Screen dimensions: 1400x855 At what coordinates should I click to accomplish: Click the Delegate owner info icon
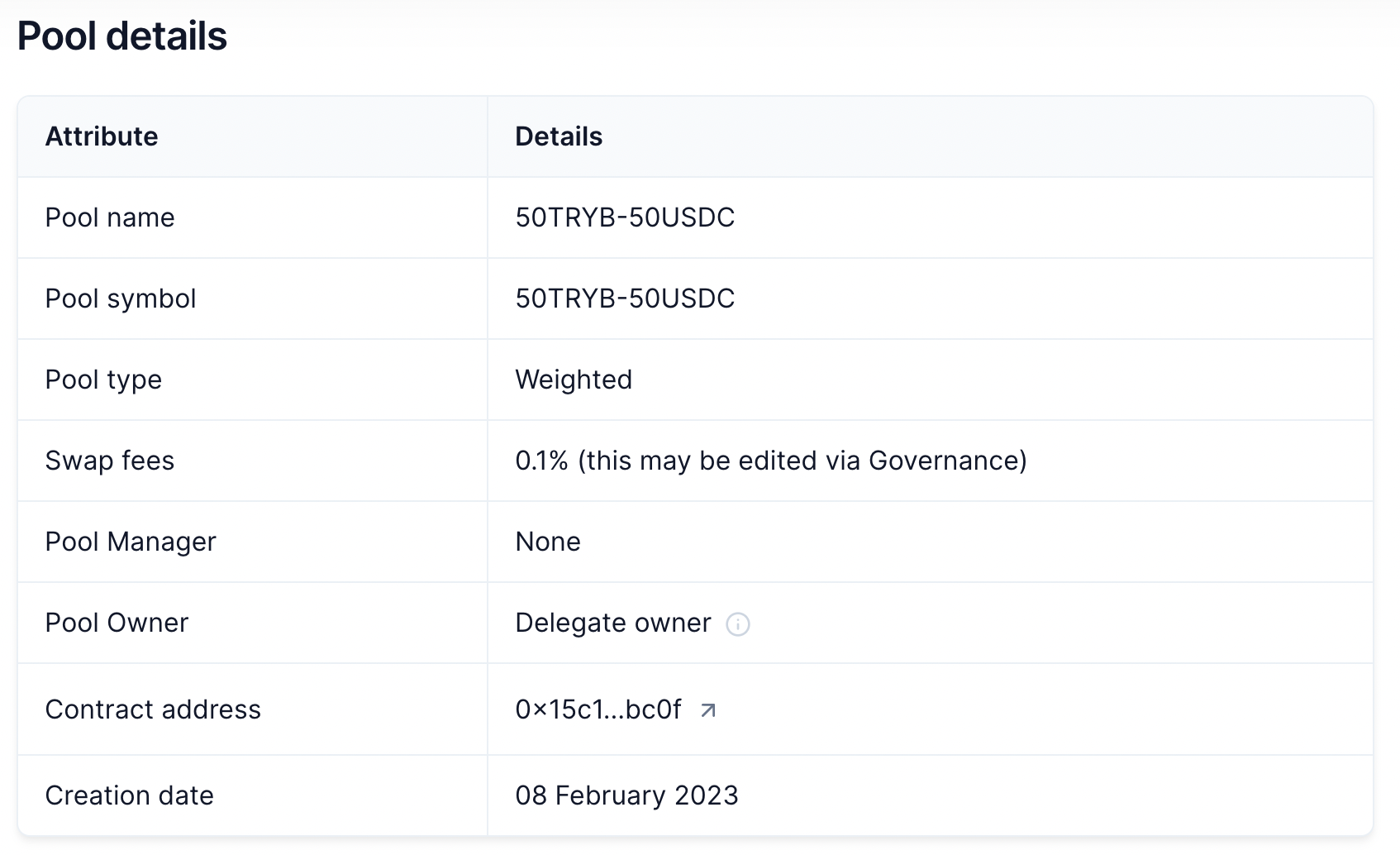737,624
